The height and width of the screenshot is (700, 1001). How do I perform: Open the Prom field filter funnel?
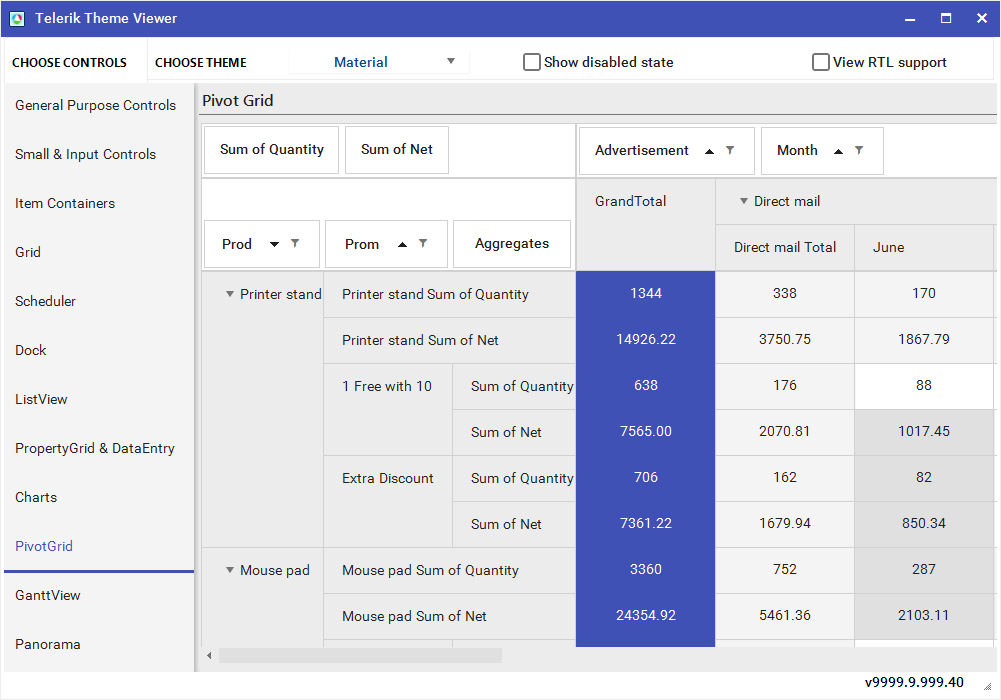tap(423, 243)
